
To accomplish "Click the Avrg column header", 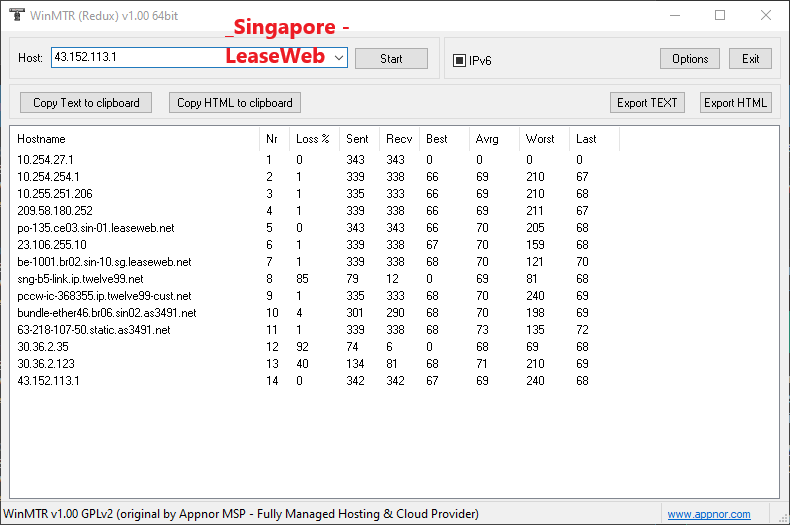I will coord(494,139).
